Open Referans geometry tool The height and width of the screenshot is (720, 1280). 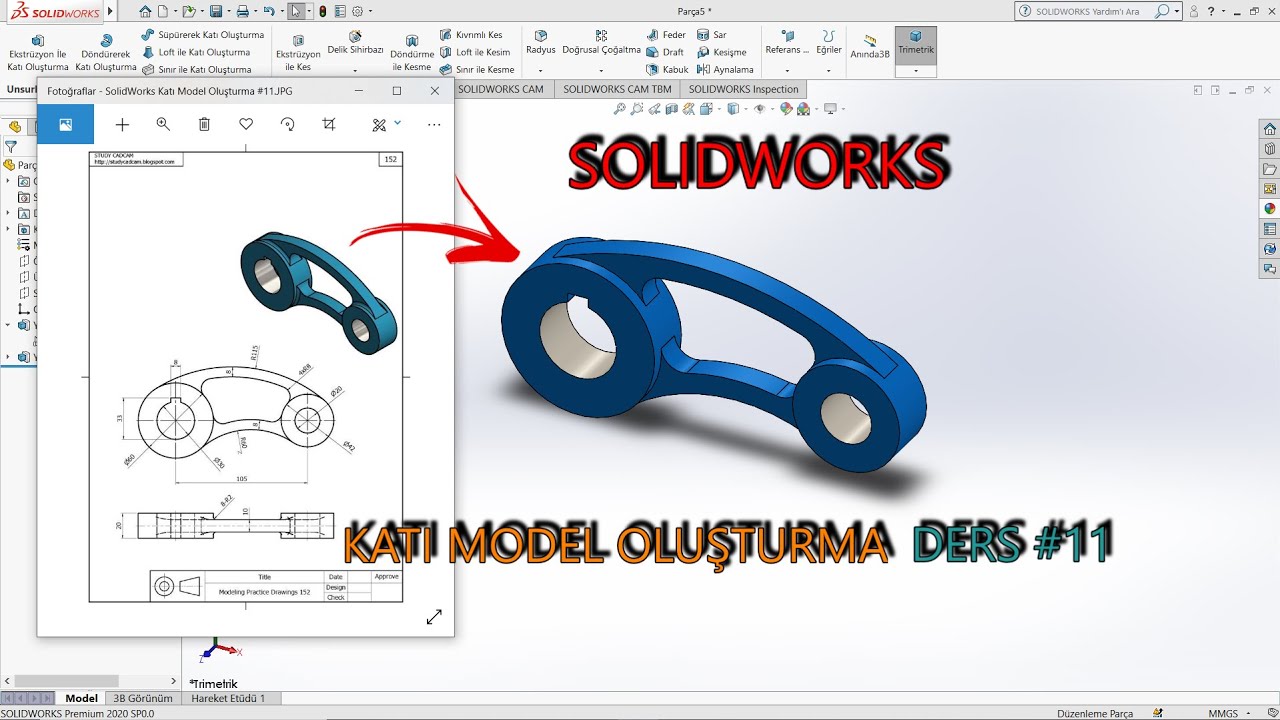787,43
